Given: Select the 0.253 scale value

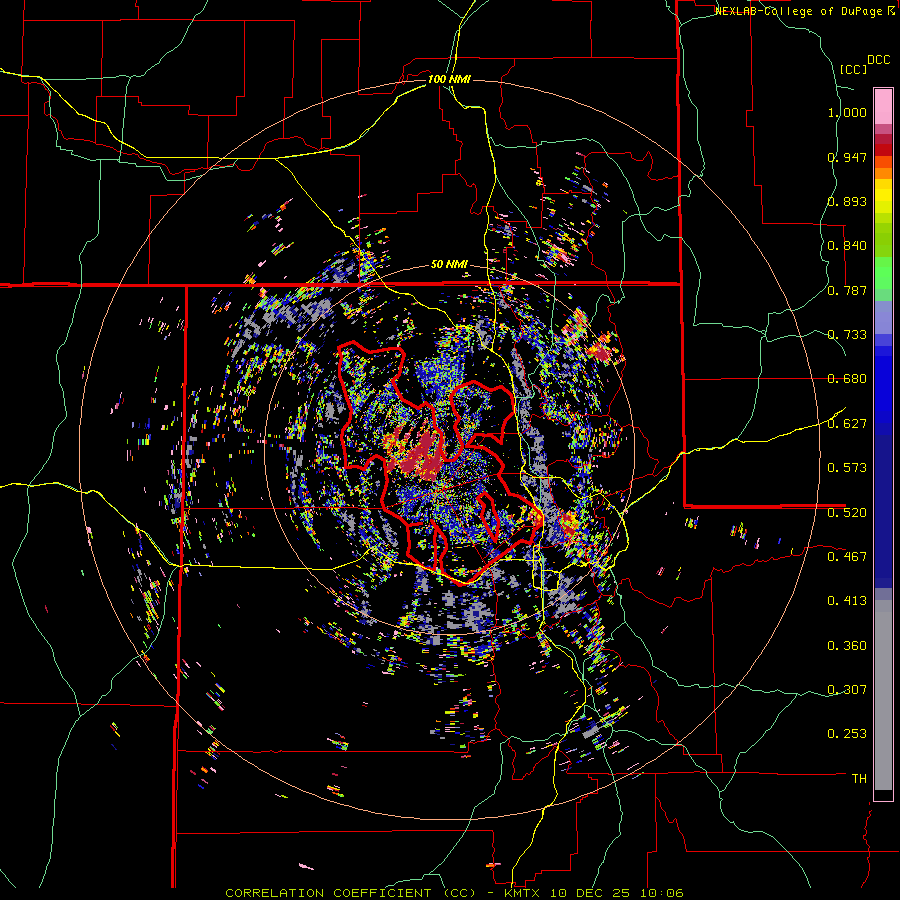Looking at the screenshot, I should [847, 734].
